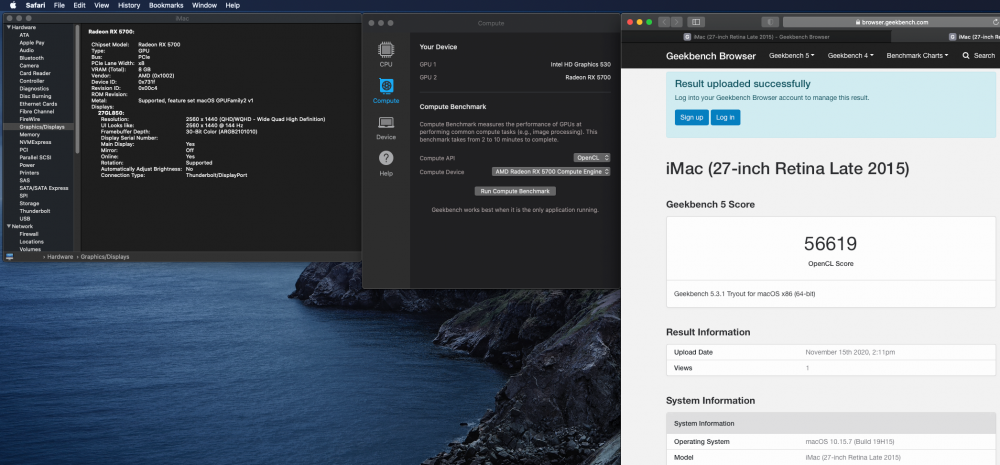
Task: Select NVMExpress in the Hardware list
Action: tap(35, 142)
